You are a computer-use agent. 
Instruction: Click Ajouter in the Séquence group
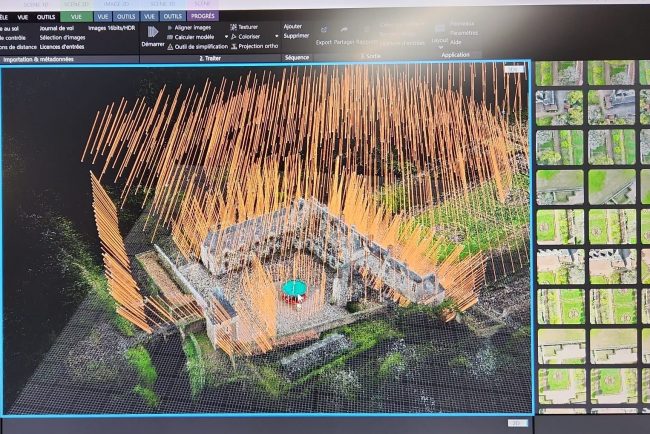pyautogui.click(x=293, y=26)
